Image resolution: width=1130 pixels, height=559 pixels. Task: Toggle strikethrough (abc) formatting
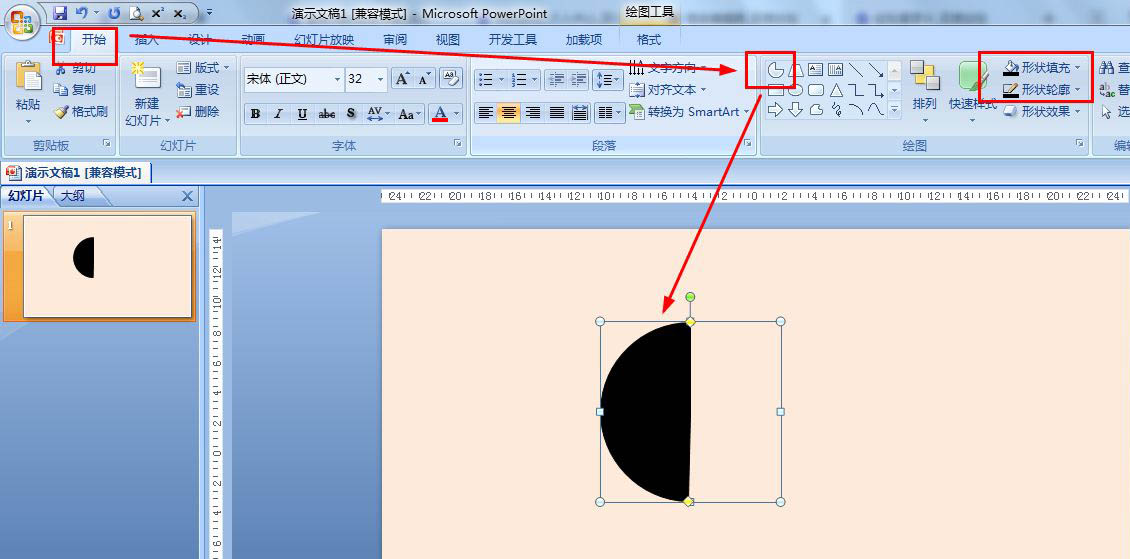pos(326,114)
